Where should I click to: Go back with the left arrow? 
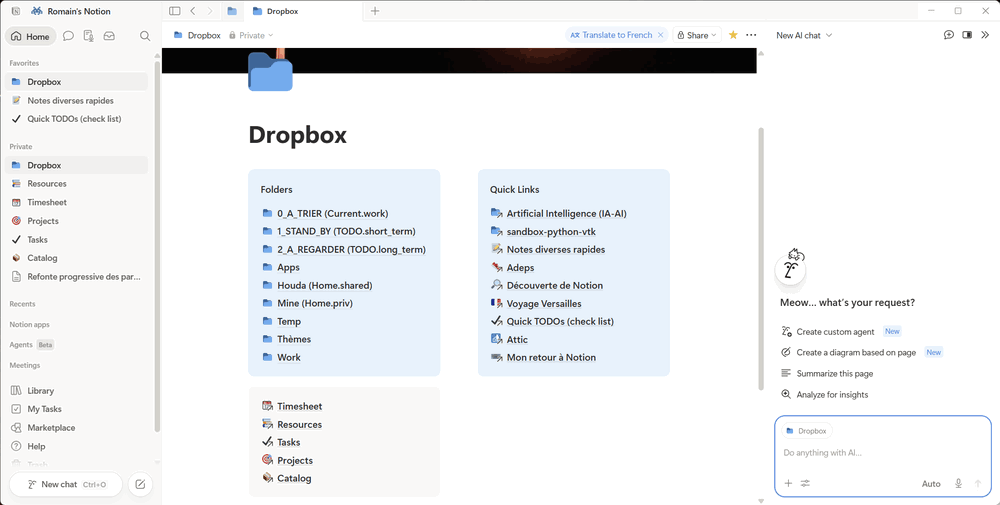click(x=193, y=11)
